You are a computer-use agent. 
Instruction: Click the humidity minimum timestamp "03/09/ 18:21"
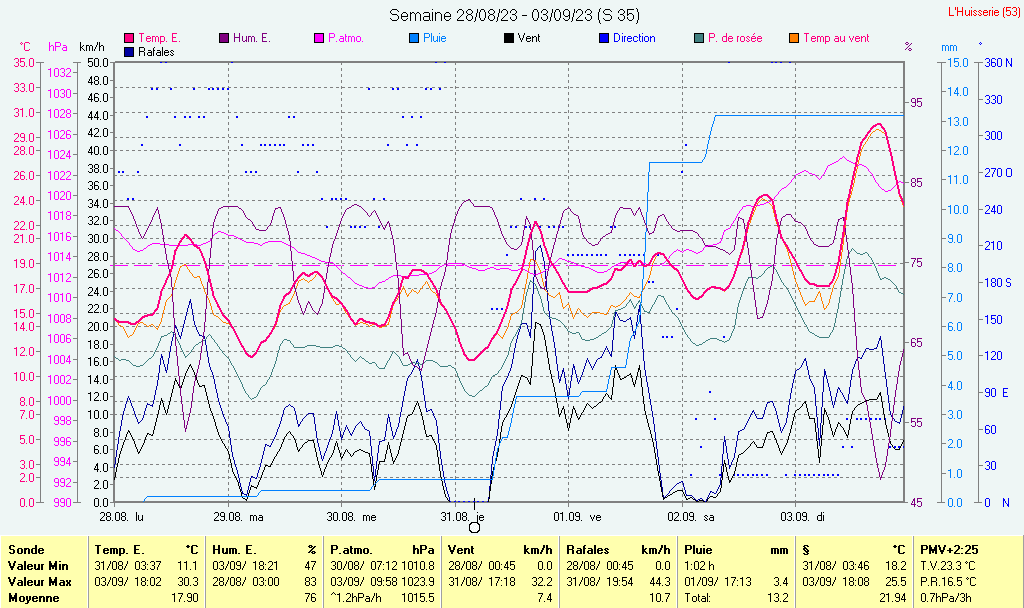[246, 566]
